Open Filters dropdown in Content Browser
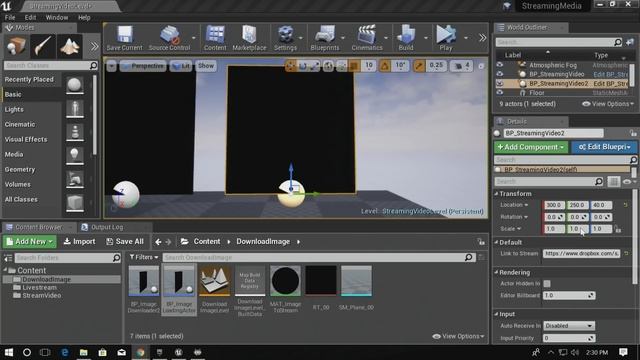 point(144,257)
